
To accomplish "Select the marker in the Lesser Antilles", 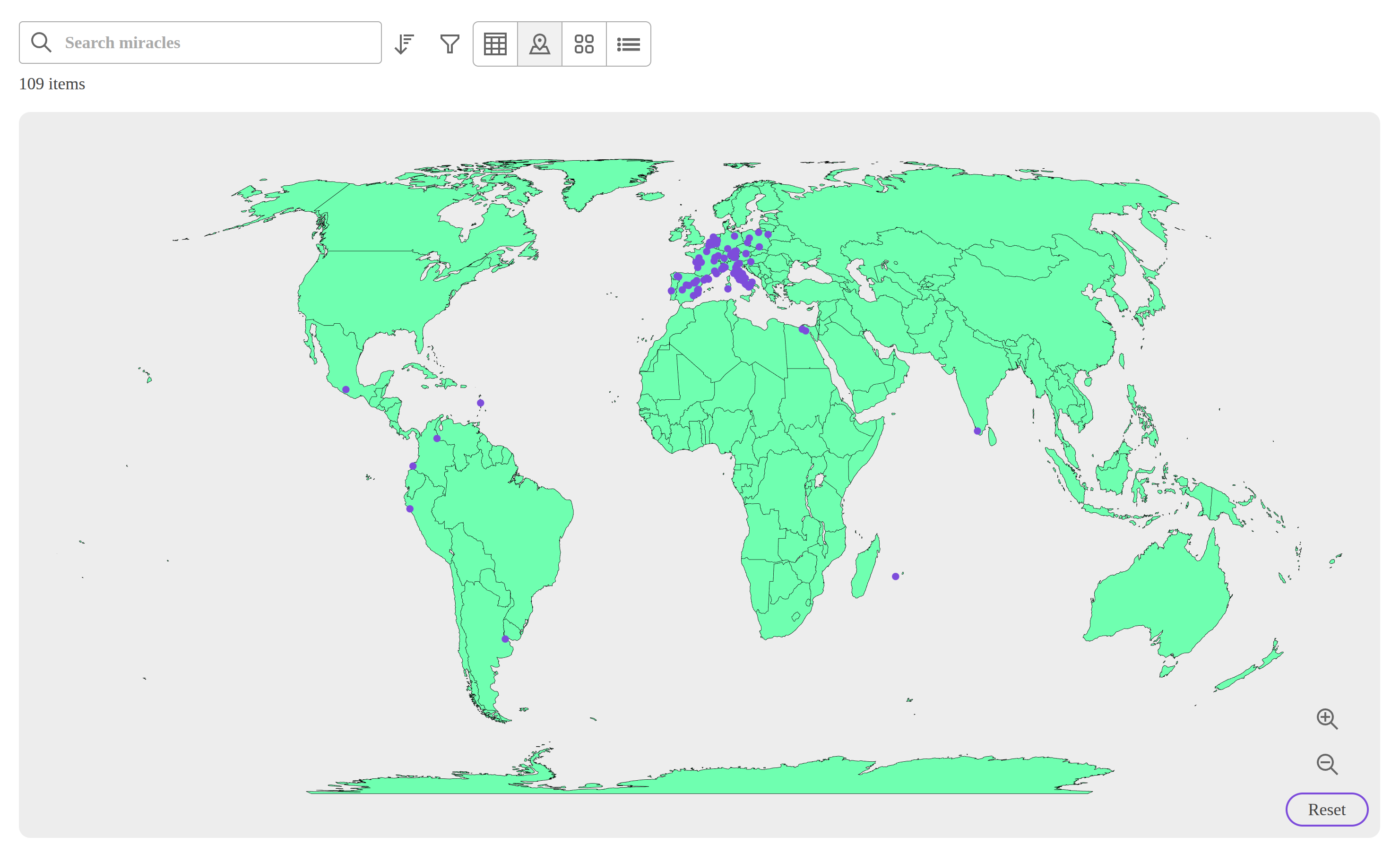I will pos(481,403).
